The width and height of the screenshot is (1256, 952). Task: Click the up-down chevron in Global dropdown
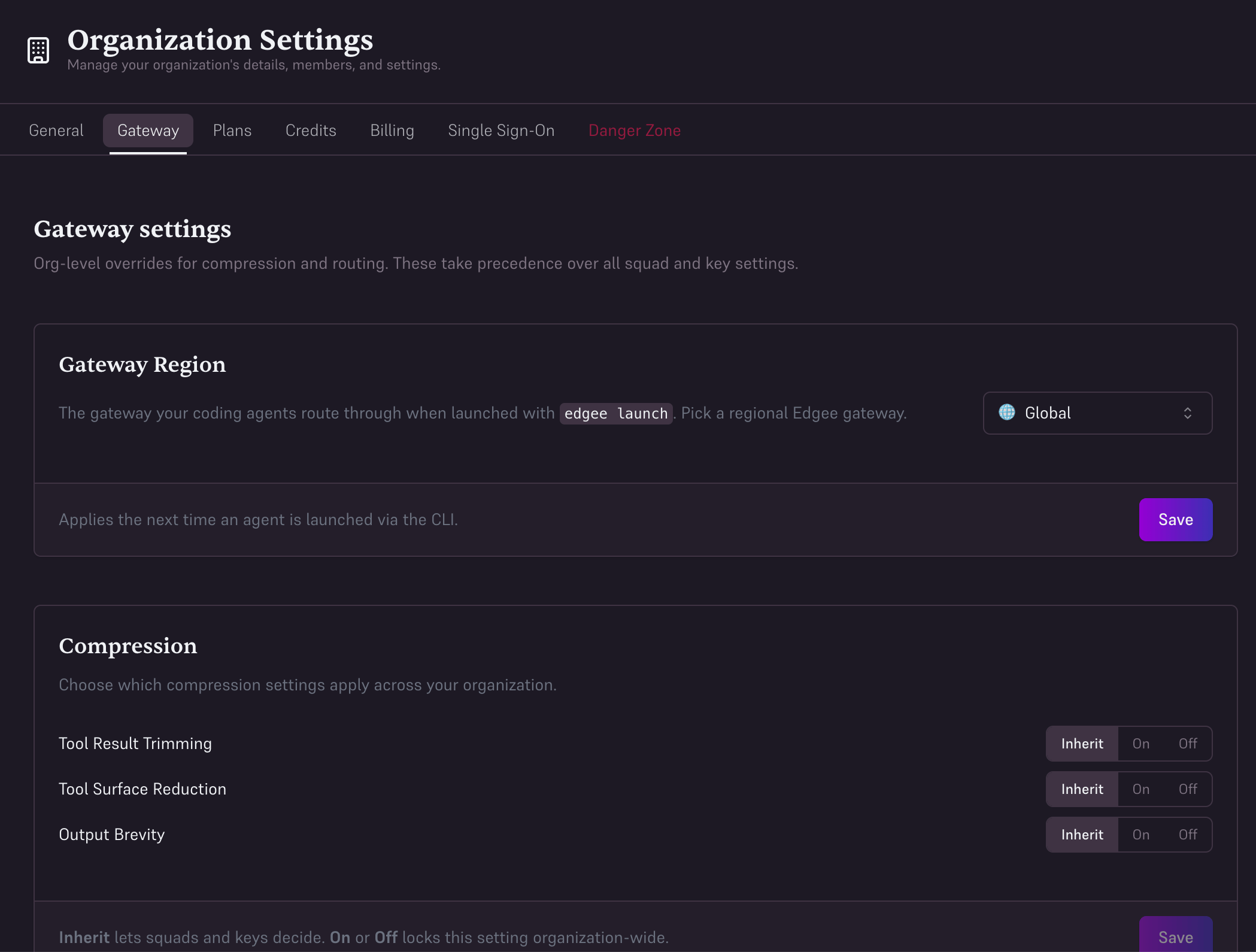pos(1188,413)
